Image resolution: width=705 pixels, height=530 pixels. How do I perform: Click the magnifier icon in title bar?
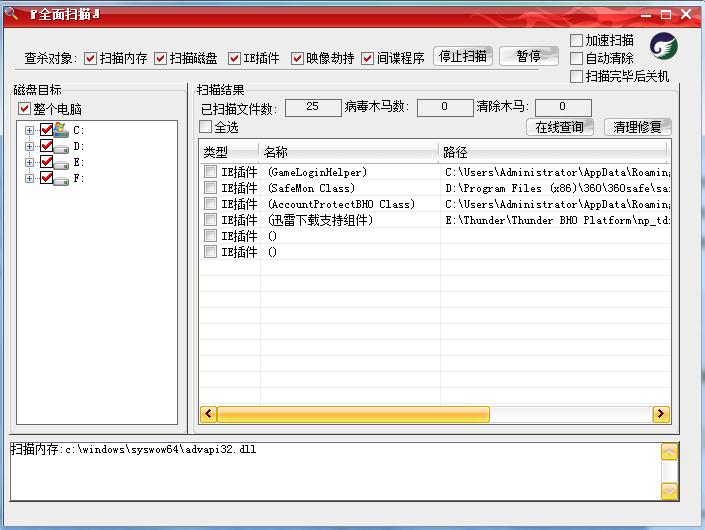pos(11,13)
